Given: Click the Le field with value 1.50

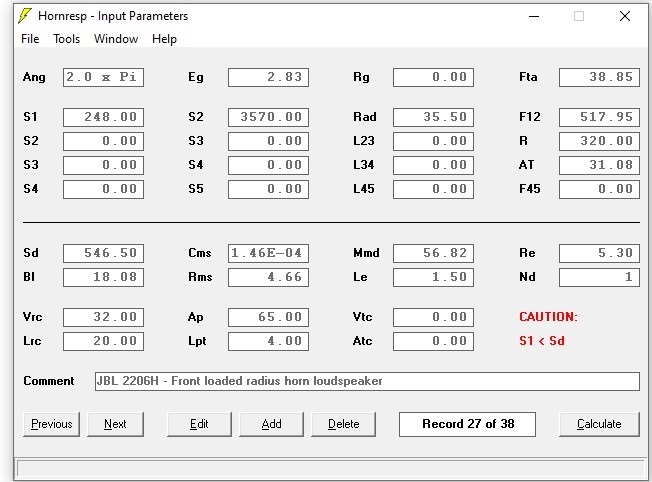Looking at the screenshot, I should [x=433, y=278].
